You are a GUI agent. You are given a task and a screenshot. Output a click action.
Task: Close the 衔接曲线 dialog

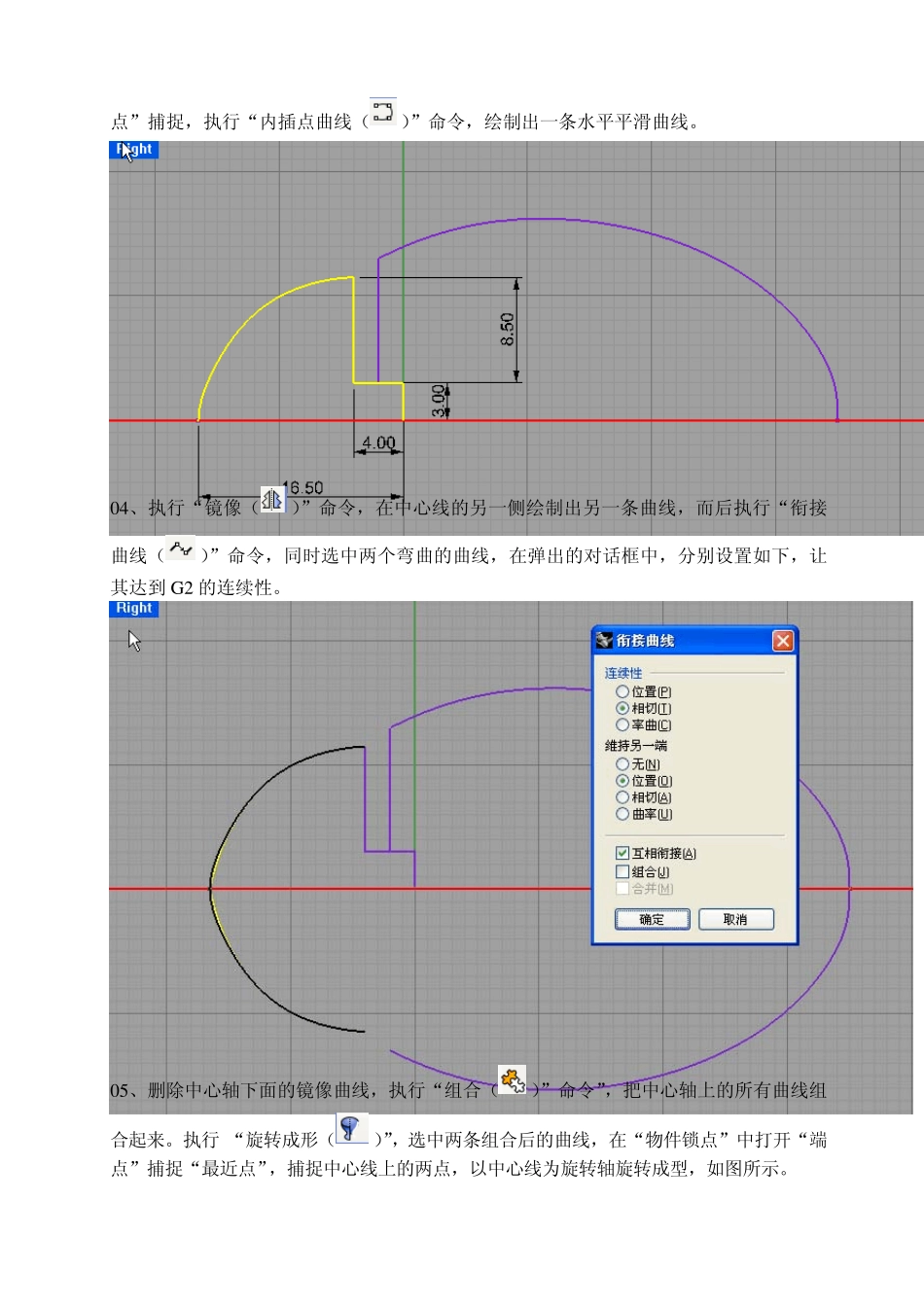tap(783, 641)
